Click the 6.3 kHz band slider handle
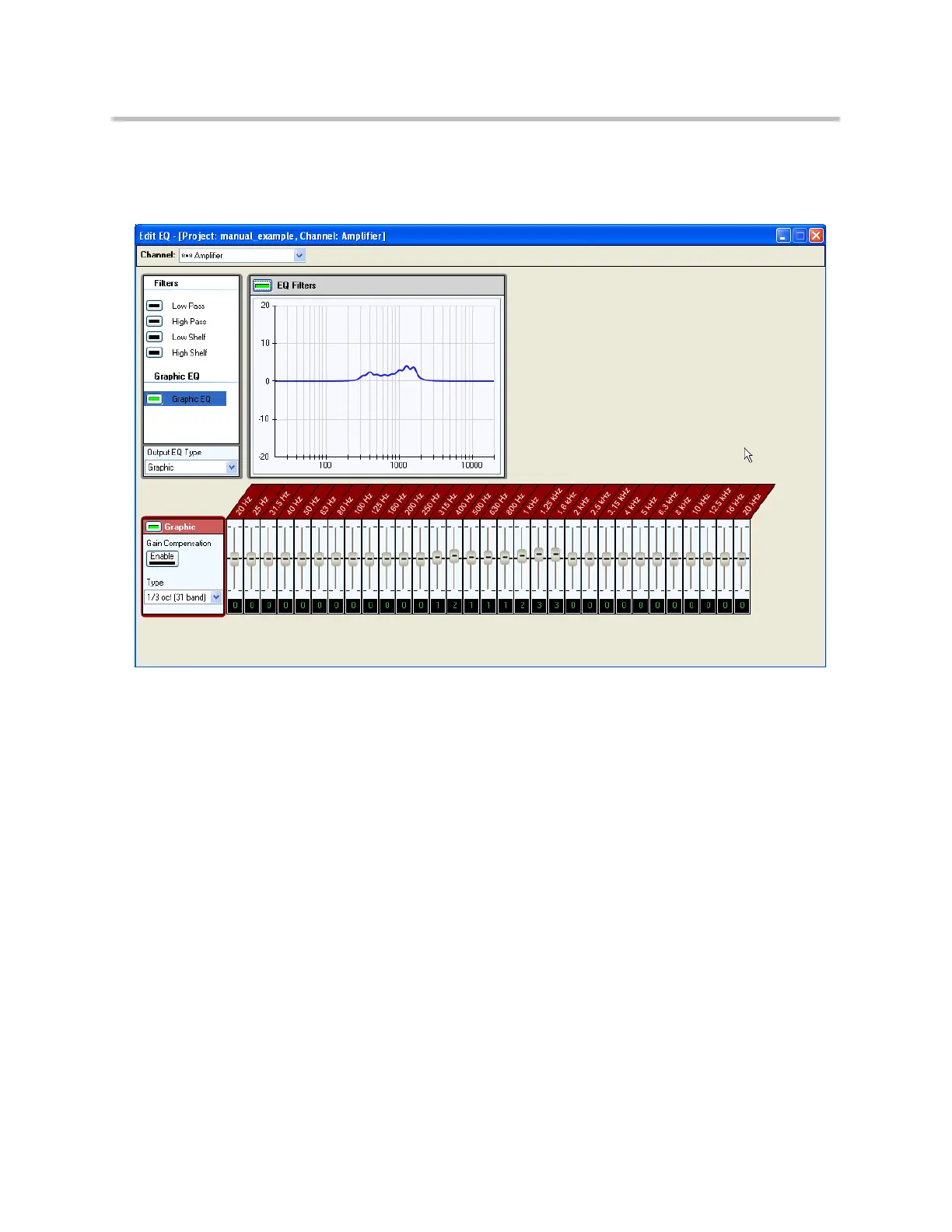The height and width of the screenshot is (1232, 952). 657,558
